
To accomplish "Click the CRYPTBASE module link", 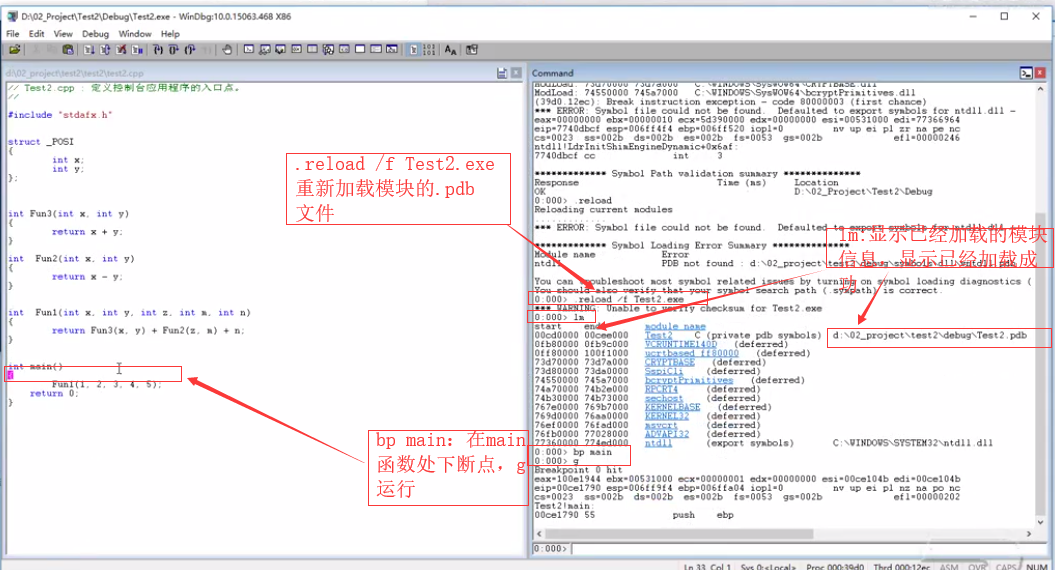I will pos(669,362).
